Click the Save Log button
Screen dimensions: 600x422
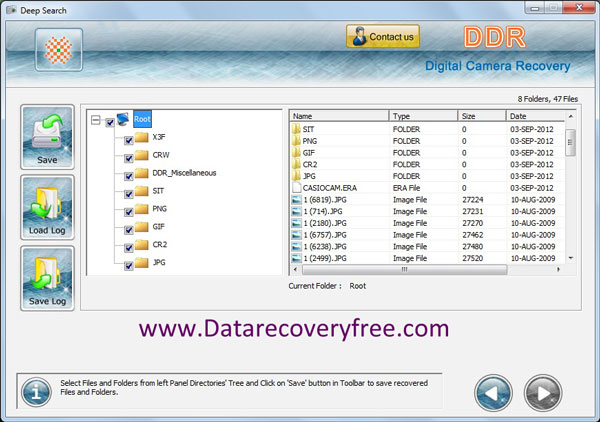click(47, 278)
